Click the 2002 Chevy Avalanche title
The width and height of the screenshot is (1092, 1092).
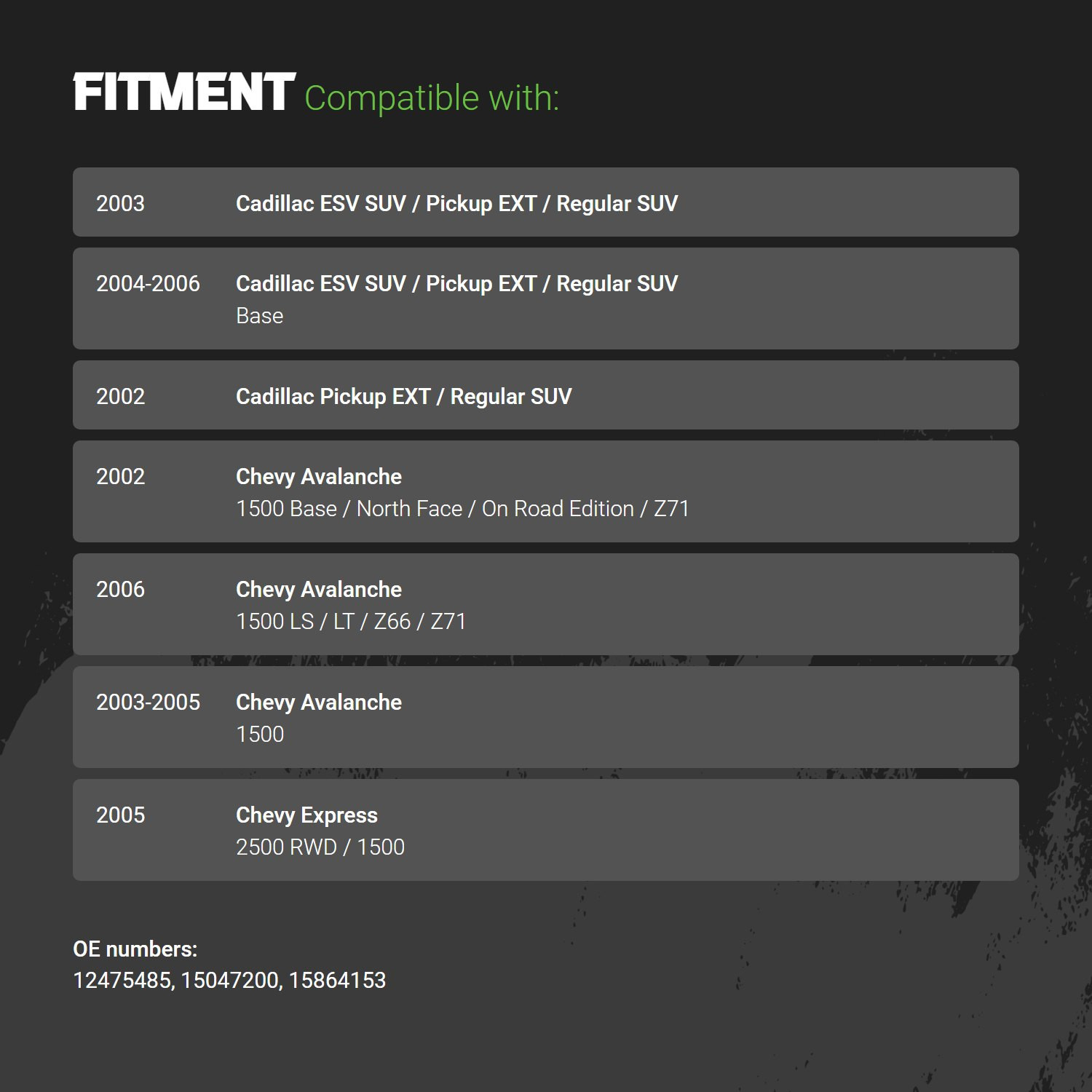[319, 477]
